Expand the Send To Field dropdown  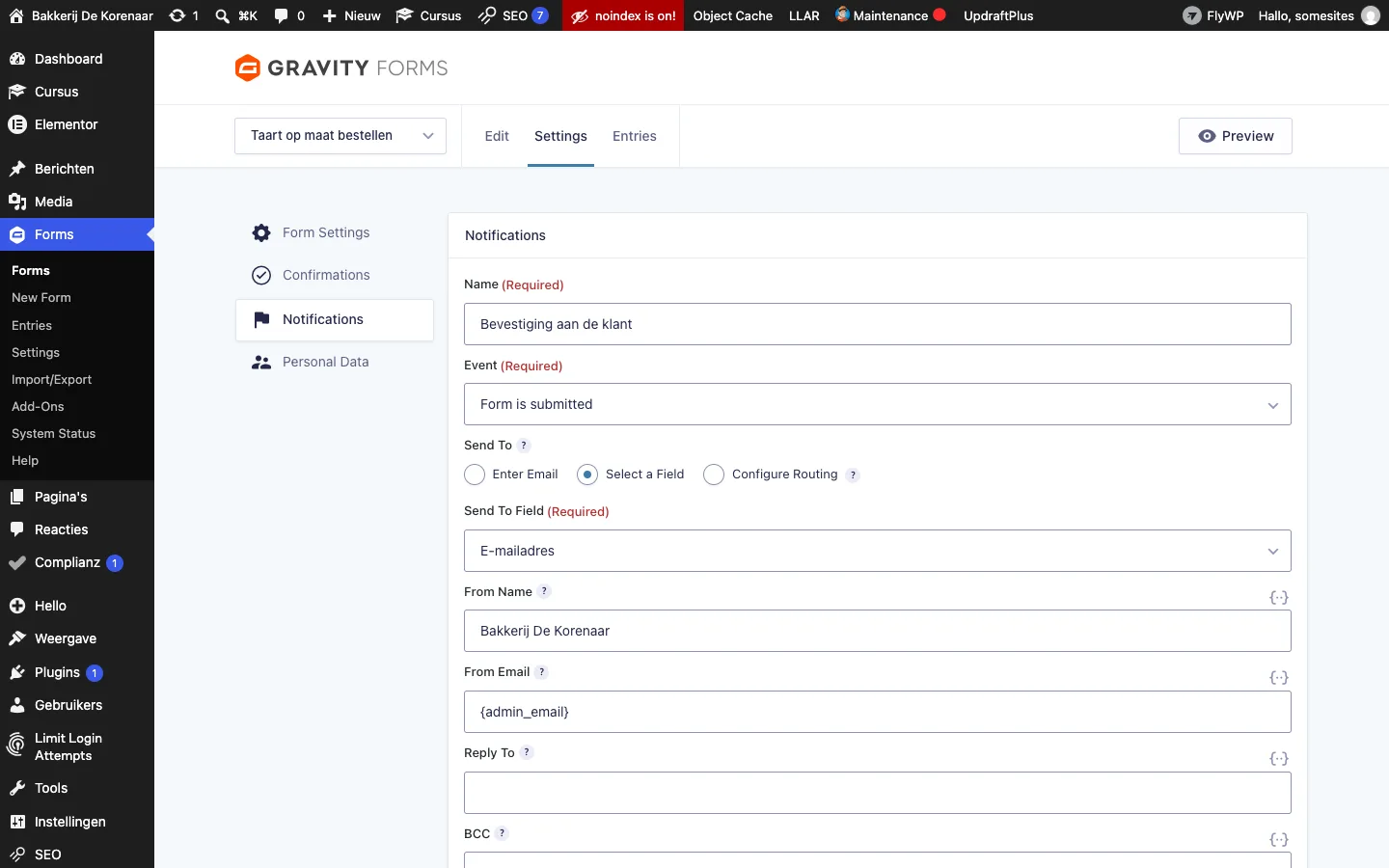878,551
